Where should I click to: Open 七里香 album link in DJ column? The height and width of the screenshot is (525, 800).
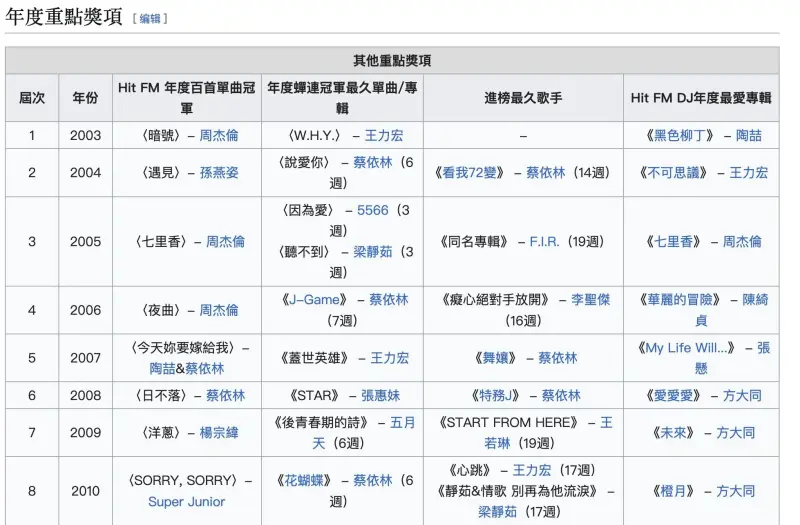[673, 241]
